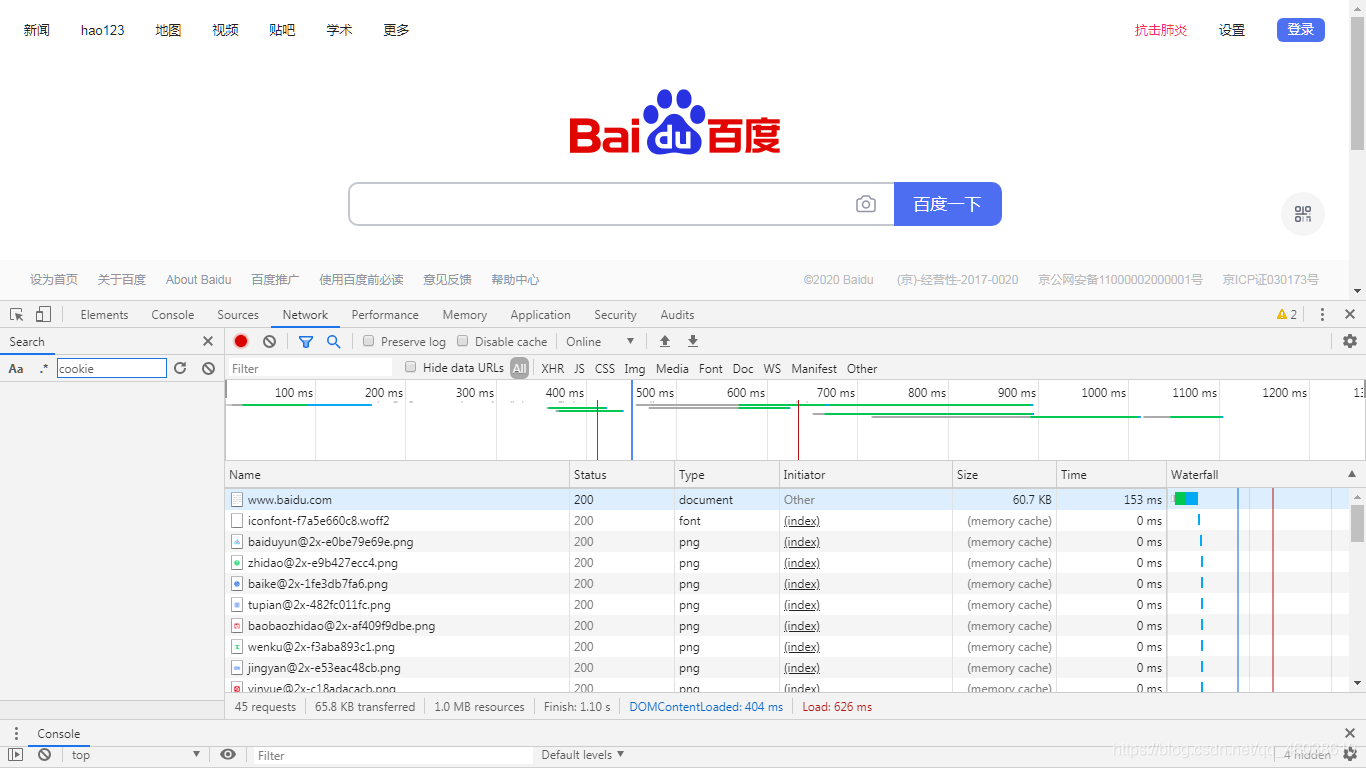
Task: Open the Default levels dropdown
Action: point(582,755)
